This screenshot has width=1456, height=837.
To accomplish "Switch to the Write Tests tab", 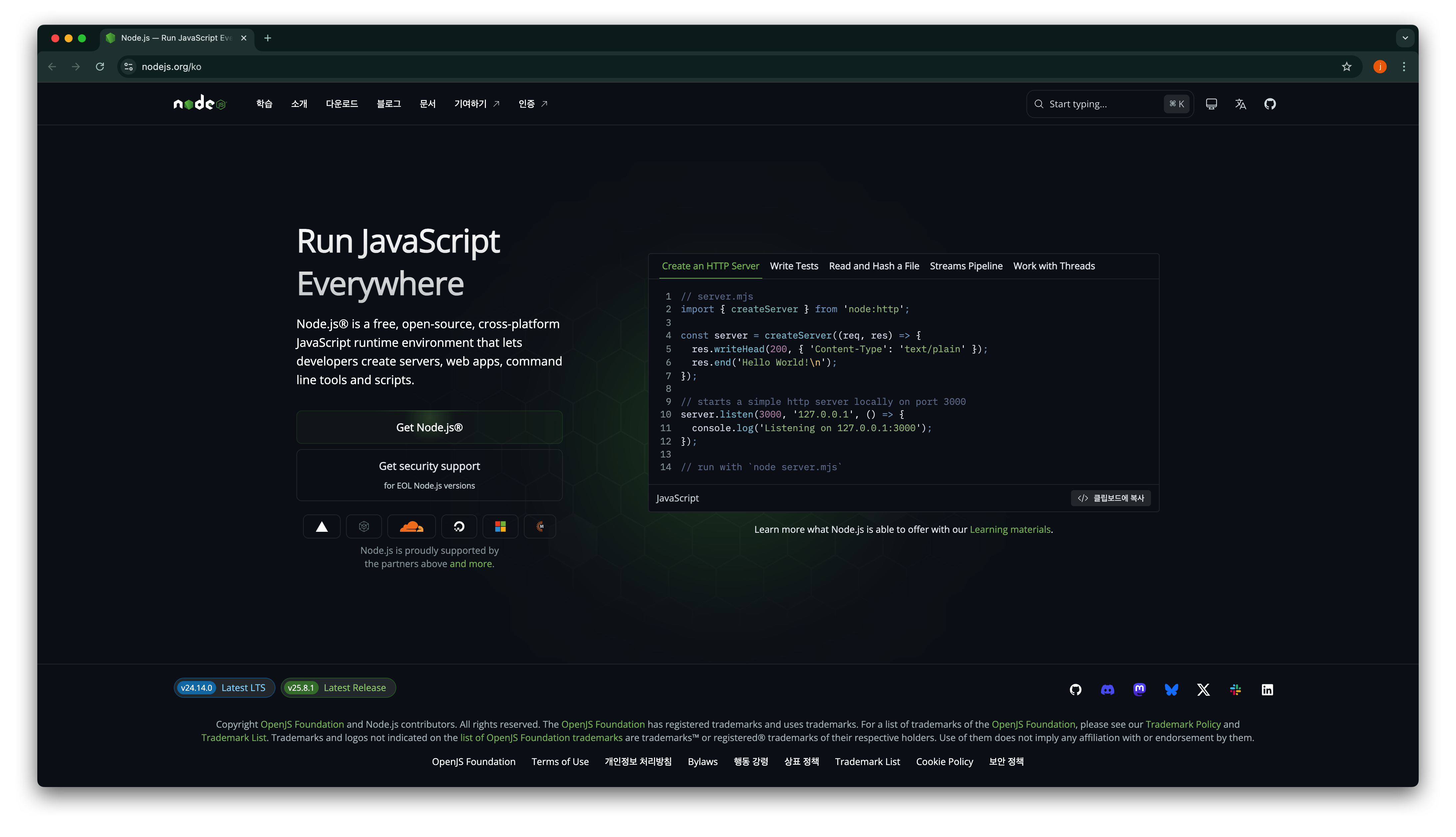I will [x=794, y=266].
